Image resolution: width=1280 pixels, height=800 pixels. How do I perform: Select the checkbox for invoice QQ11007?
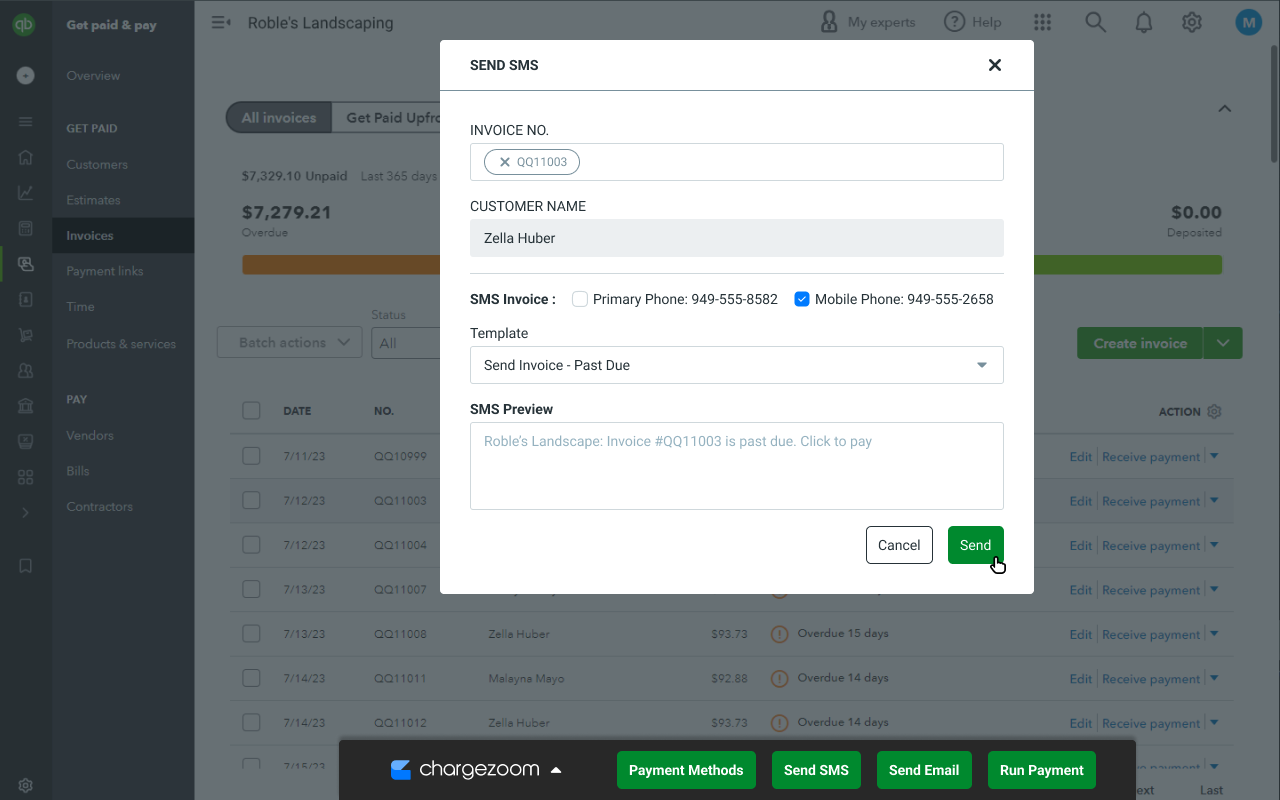tap(251, 589)
